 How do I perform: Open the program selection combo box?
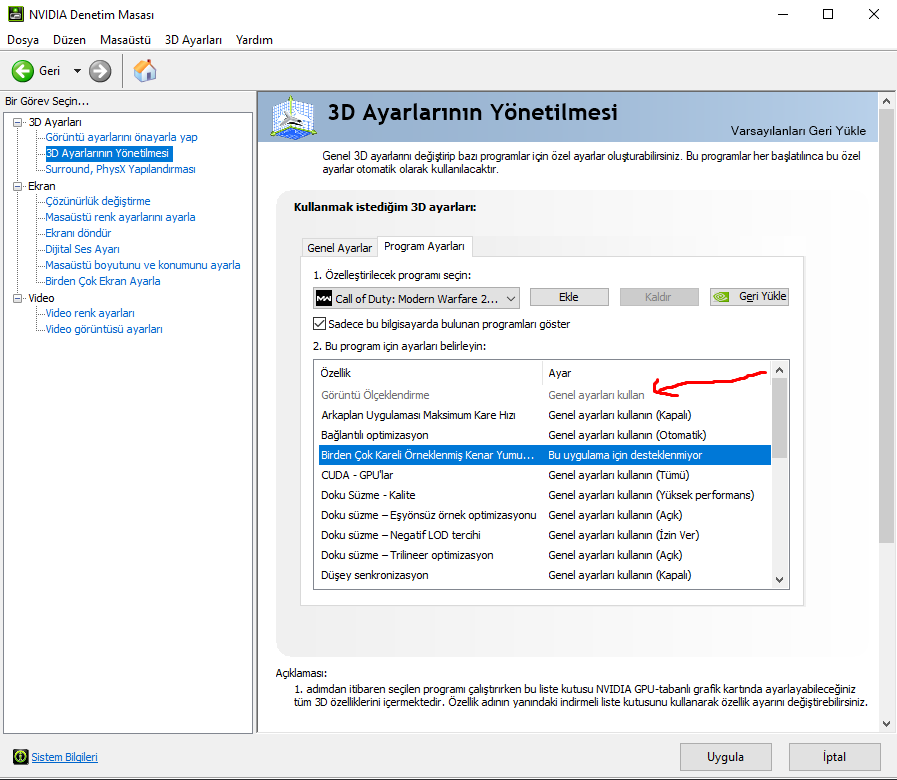tap(416, 298)
